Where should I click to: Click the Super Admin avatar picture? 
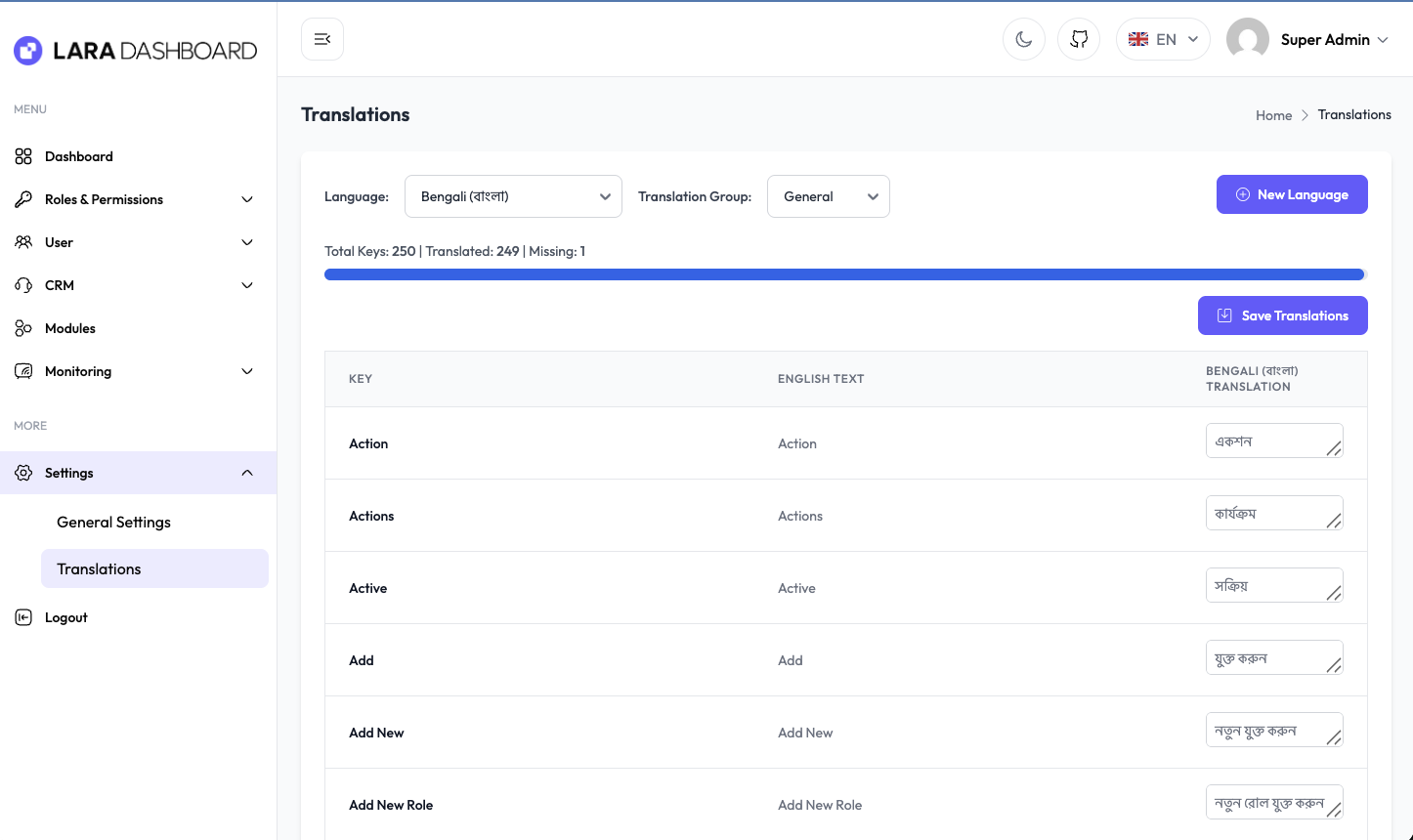coord(1247,39)
